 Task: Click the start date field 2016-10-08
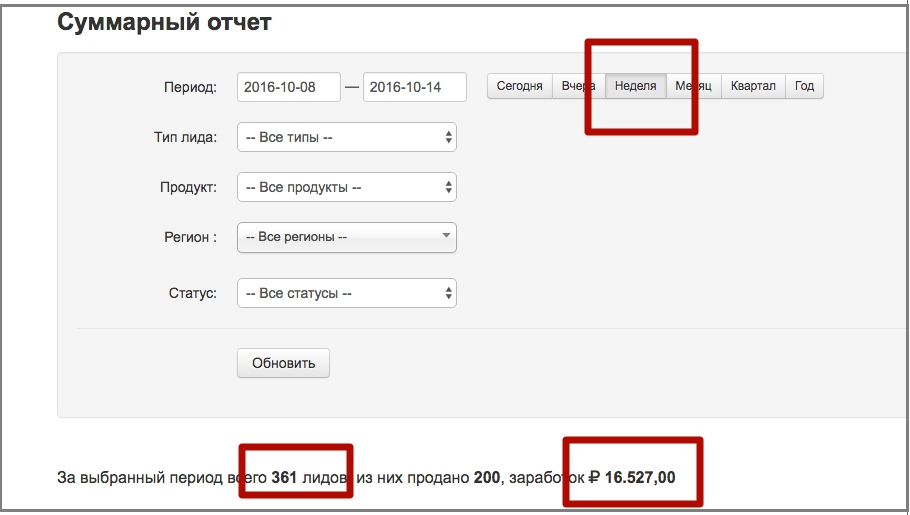[289, 87]
